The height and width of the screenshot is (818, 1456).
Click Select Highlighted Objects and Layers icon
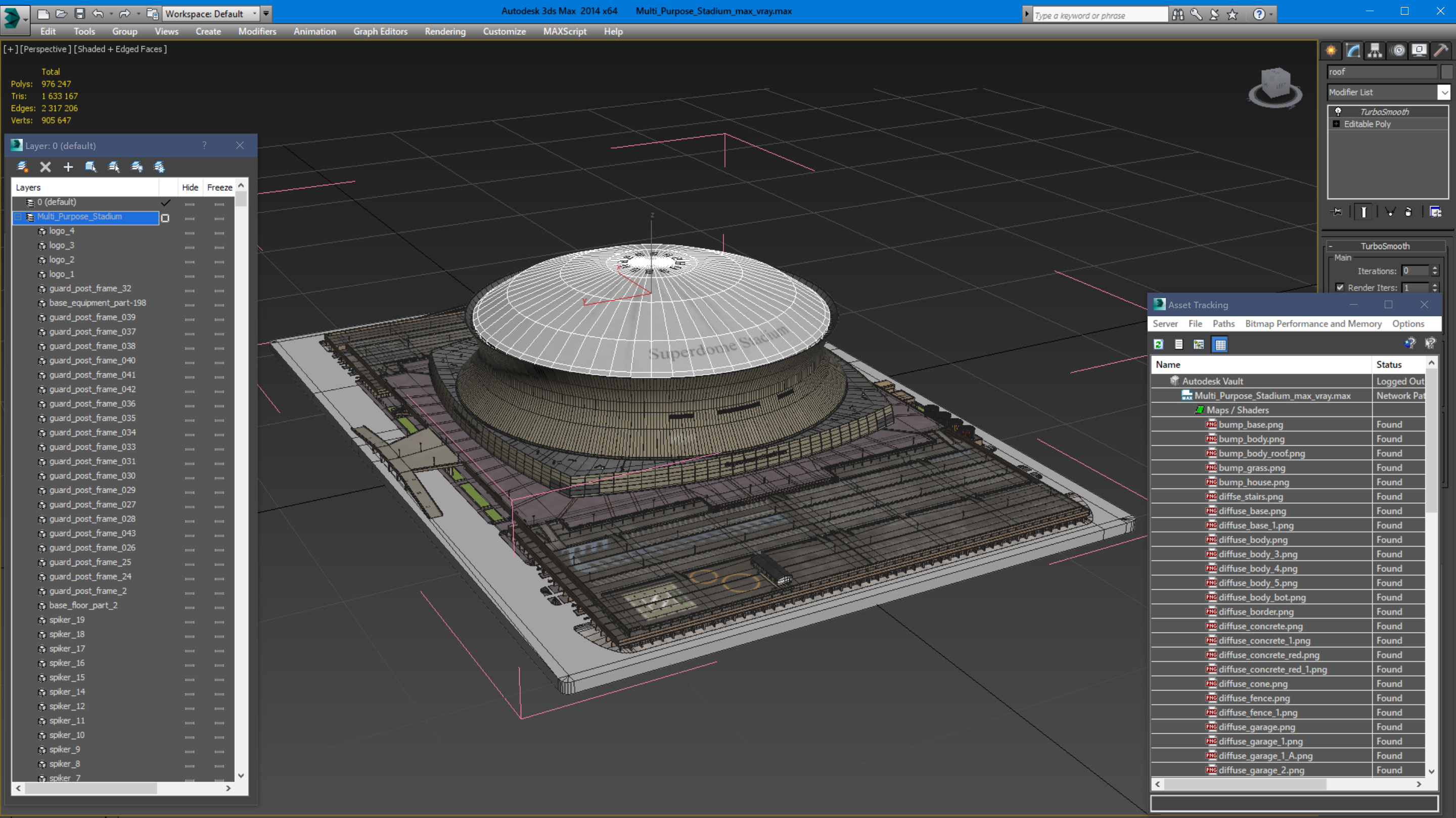tap(90, 167)
